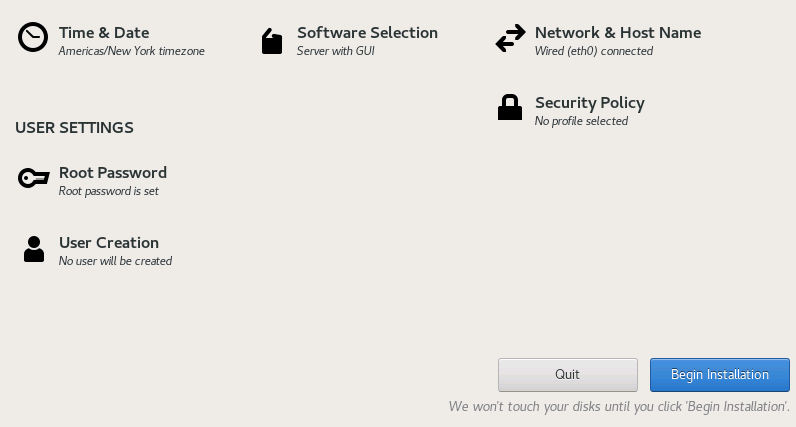The height and width of the screenshot is (427, 796).
Task: Open the Time & Date settings
Action: click(x=104, y=33)
